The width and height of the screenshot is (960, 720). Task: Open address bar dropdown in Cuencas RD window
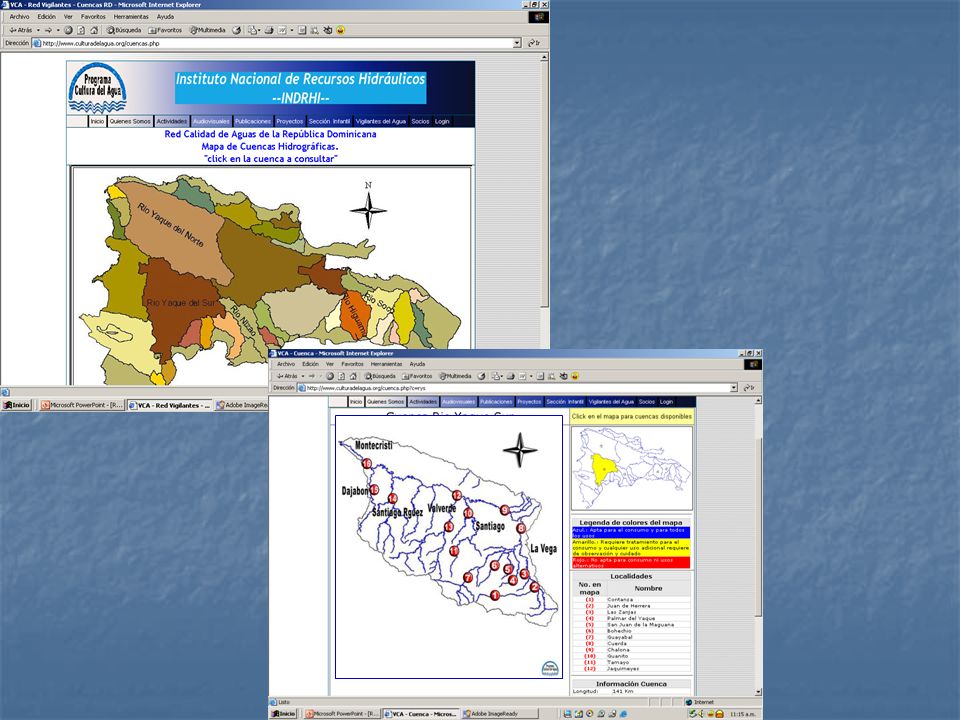[517, 43]
